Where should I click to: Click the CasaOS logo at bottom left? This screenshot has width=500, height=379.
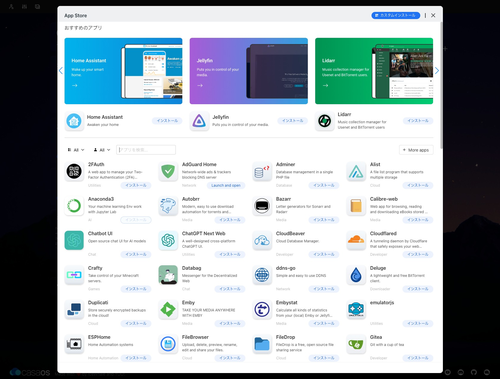tap(30, 372)
